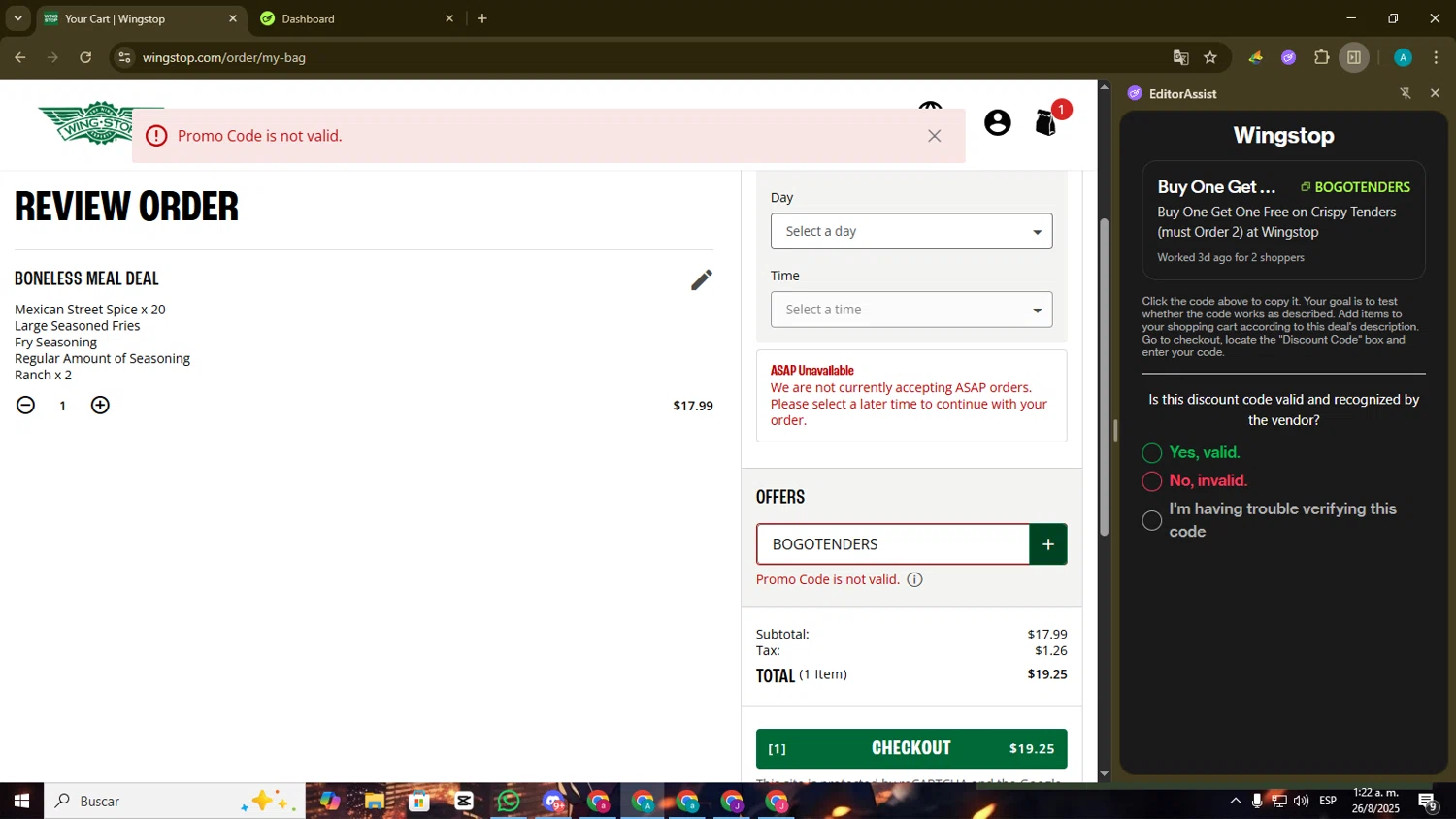Edit the Boneless Meal Deal with pencil icon
1456x819 pixels.
coord(702,279)
